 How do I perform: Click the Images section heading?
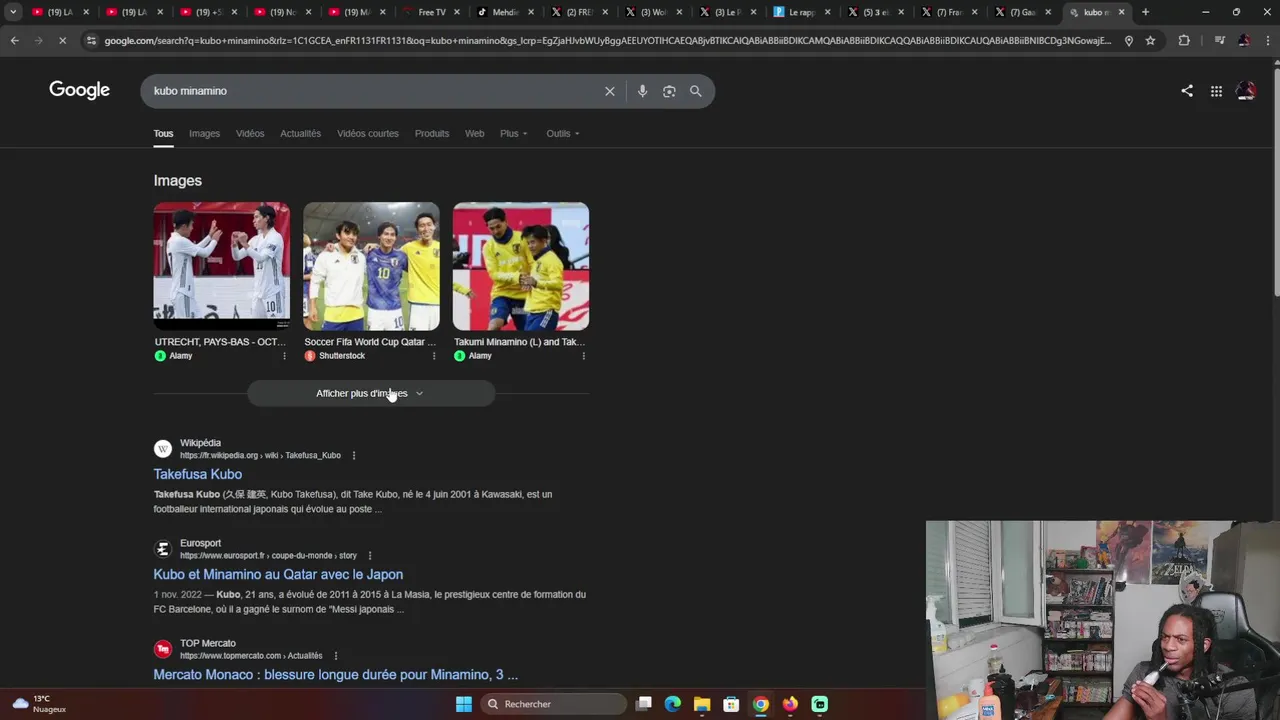coord(177,180)
